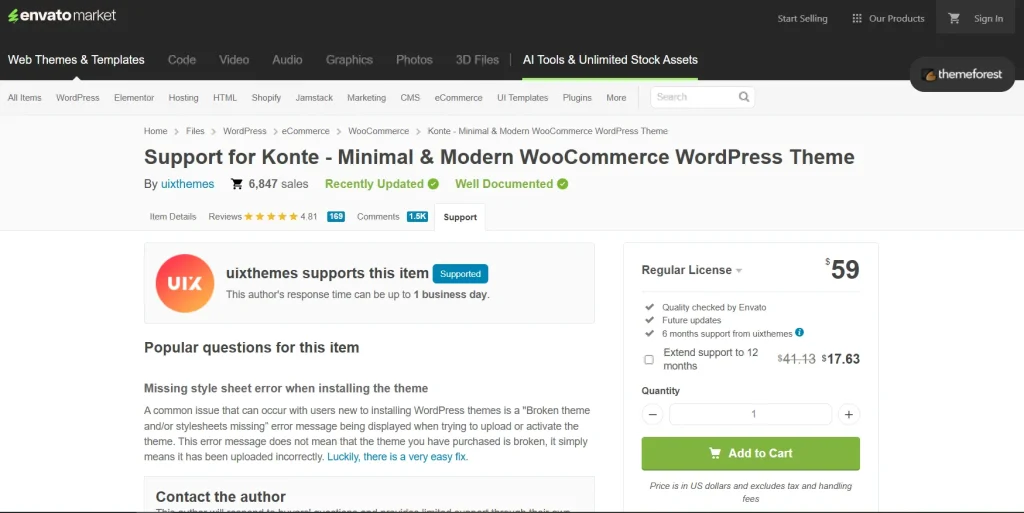
Task: Click the 1.5K comments count badge
Action: (417, 217)
